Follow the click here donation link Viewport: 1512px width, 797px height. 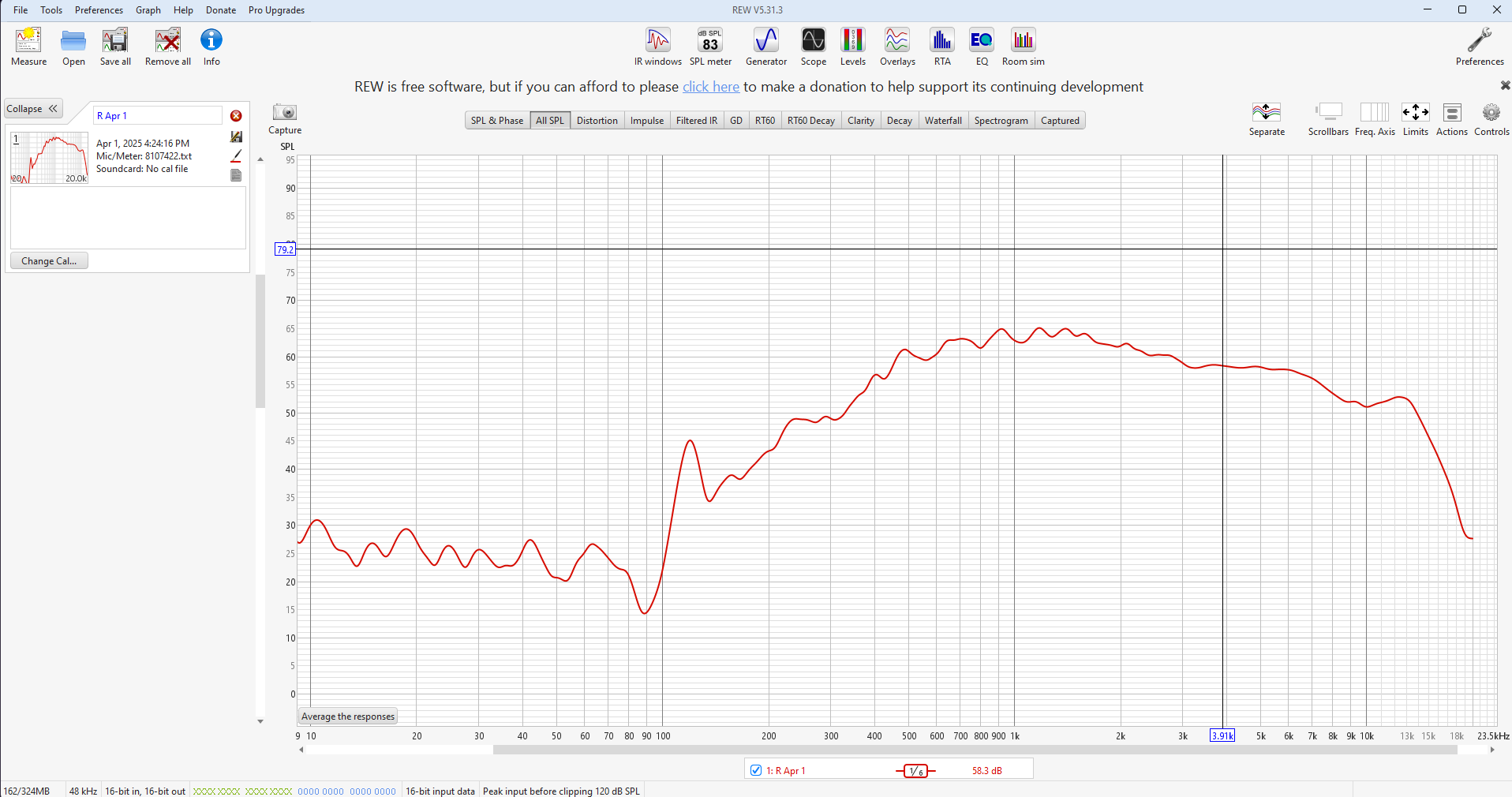point(711,87)
